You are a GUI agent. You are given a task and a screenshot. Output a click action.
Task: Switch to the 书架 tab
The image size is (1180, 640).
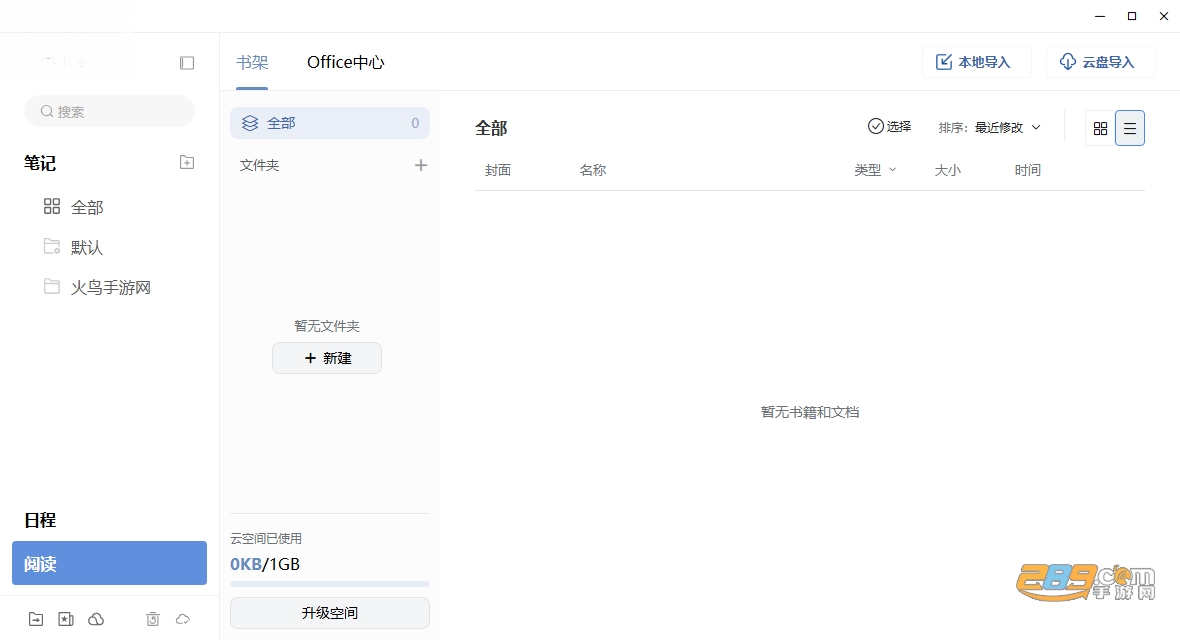pos(252,62)
